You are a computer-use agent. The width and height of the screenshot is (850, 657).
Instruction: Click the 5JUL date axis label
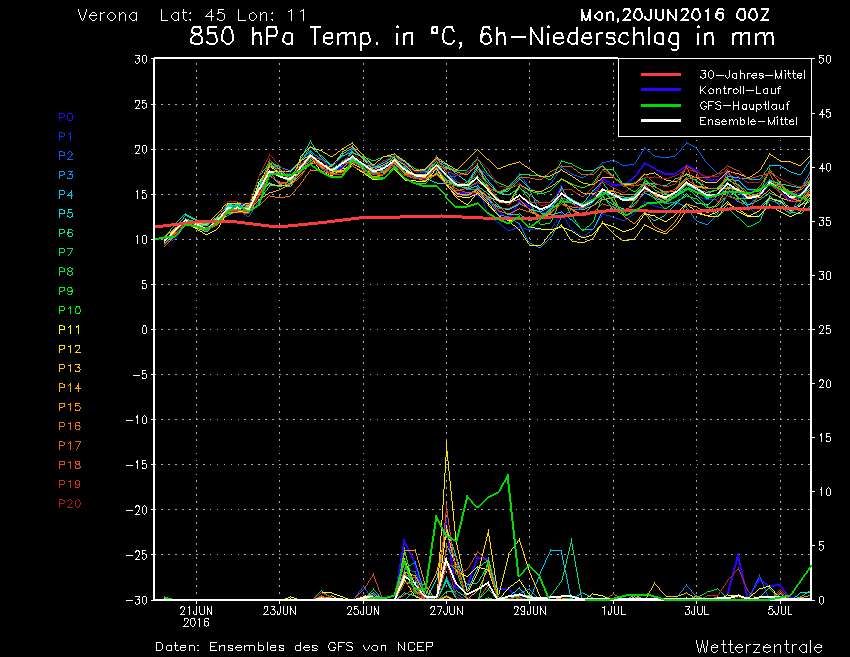click(781, 611)
